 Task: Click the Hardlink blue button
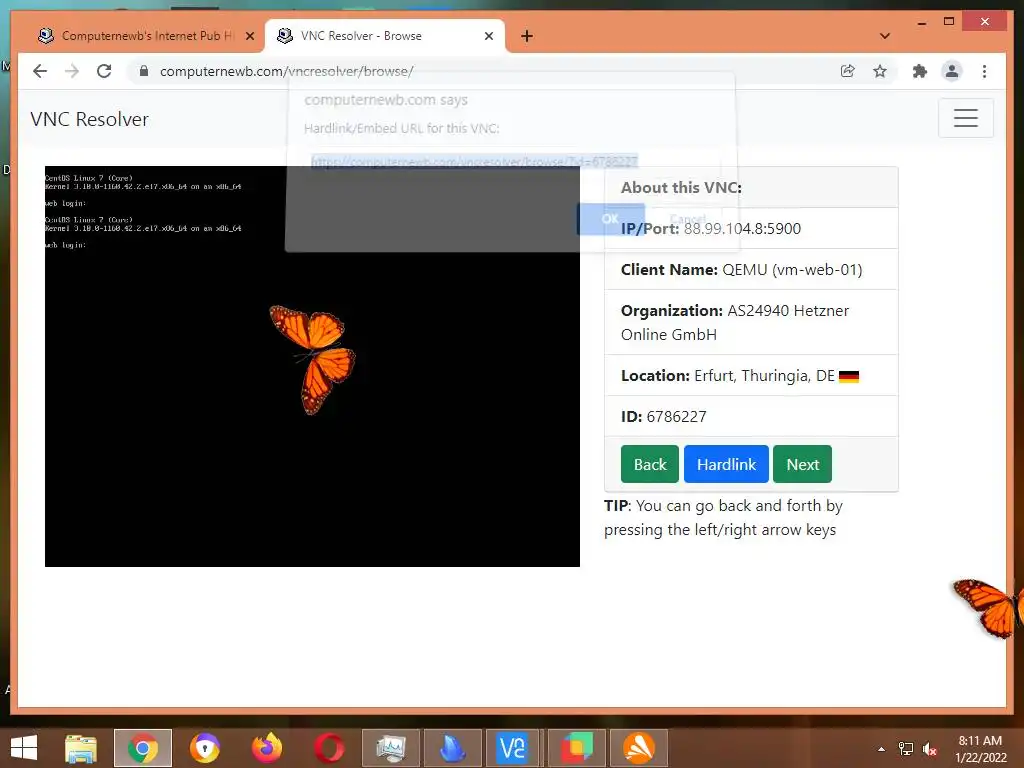pyautogui.click(x=726, y=464)
